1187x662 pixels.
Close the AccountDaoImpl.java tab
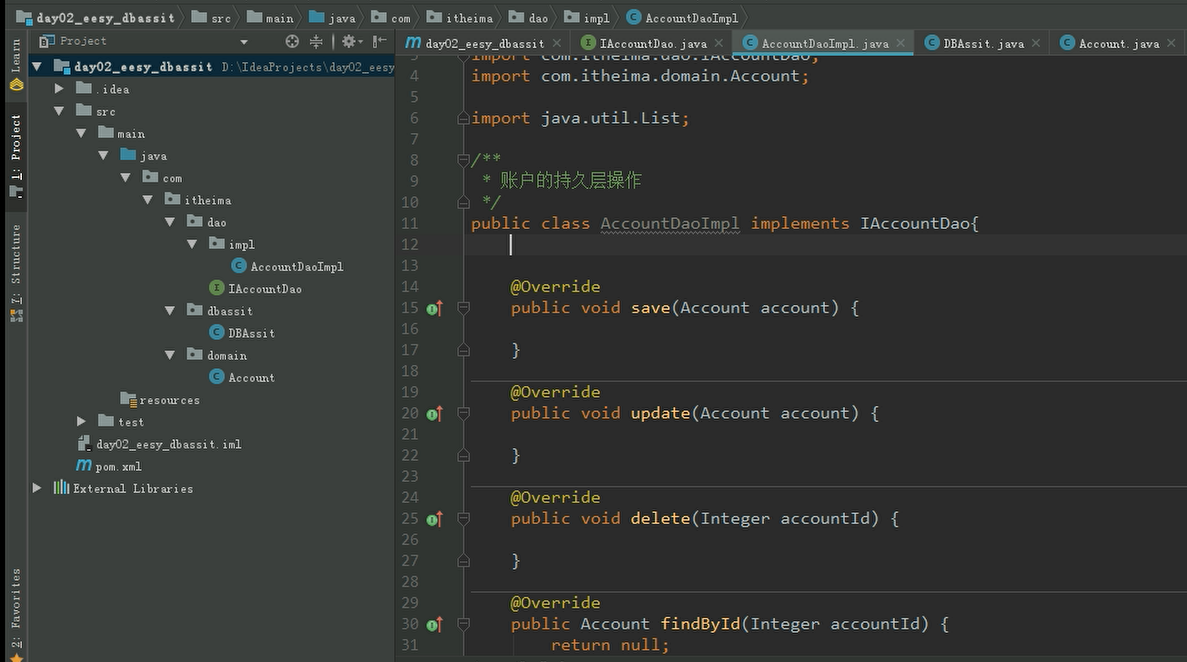[x=901, y=43]
